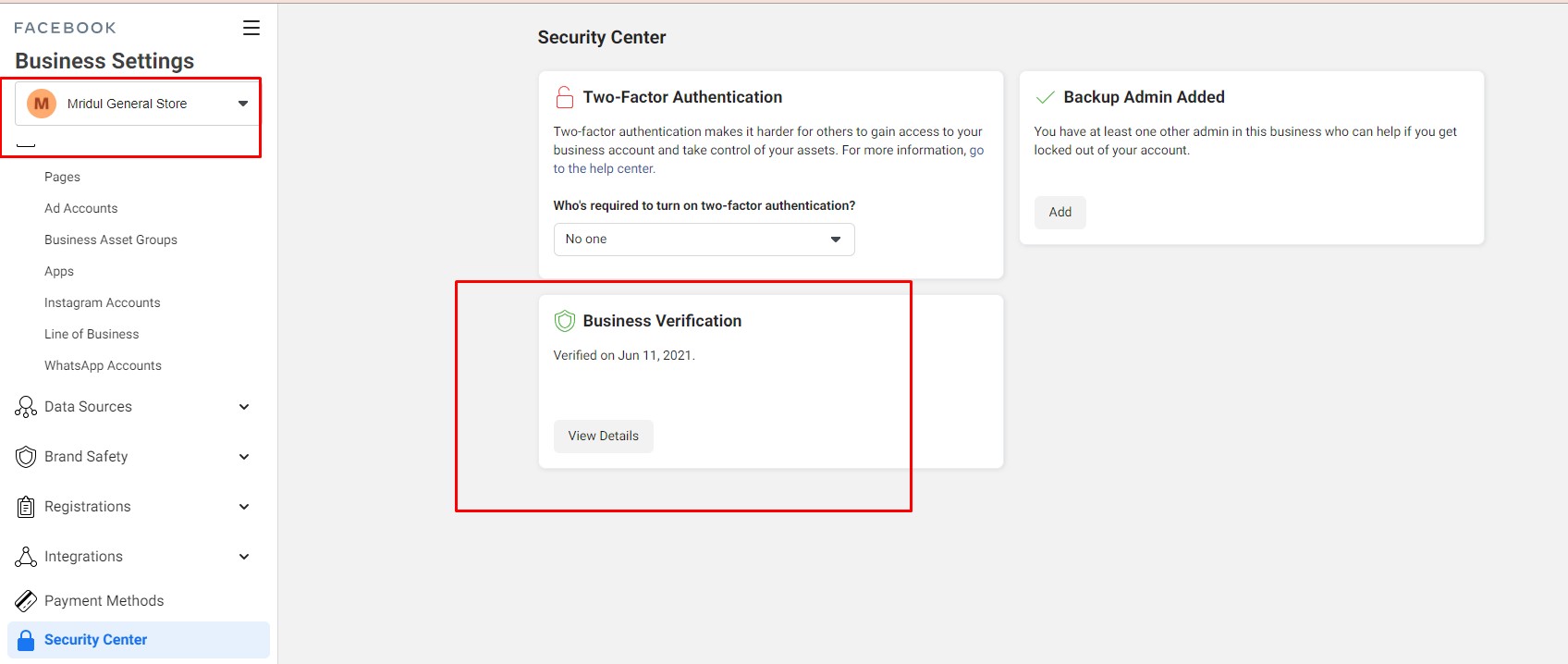Click the Brand Safety shield icon

point(26,457)
